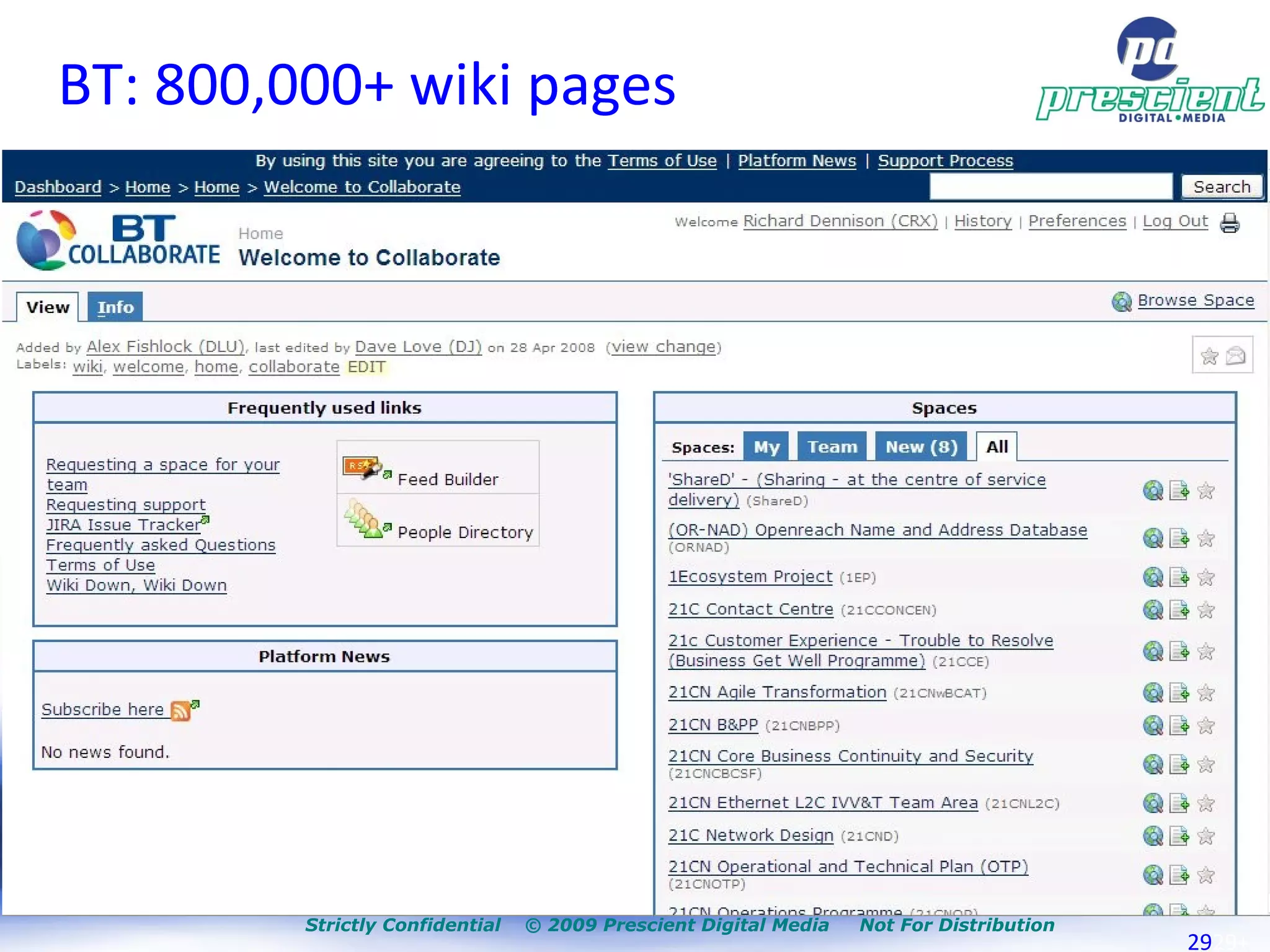Click the Log Out link
Screen dimensions: 1270x952
tap(1175, 221)
